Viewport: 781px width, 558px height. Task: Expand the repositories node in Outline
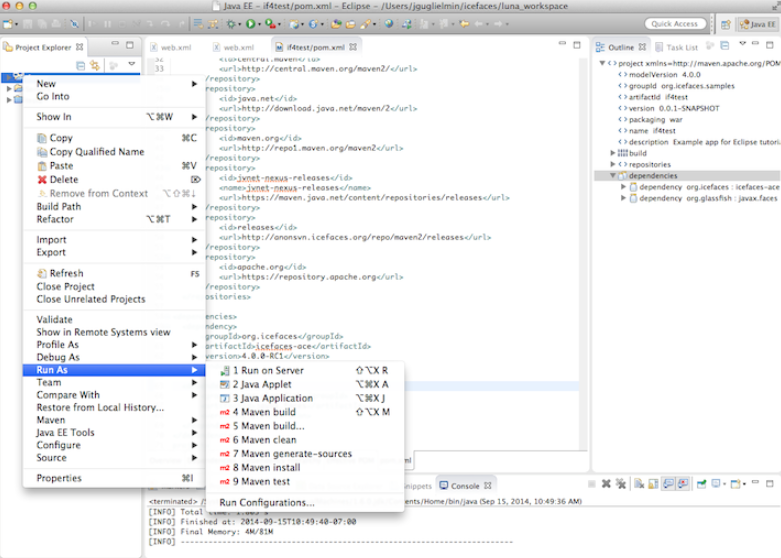612,164
